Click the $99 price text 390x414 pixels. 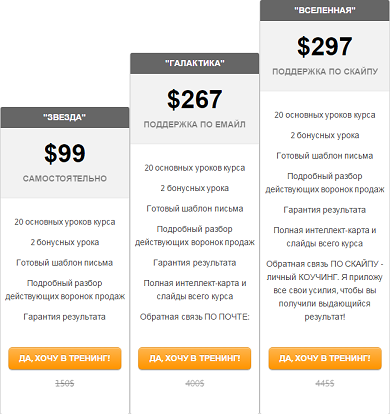(65, 154)
